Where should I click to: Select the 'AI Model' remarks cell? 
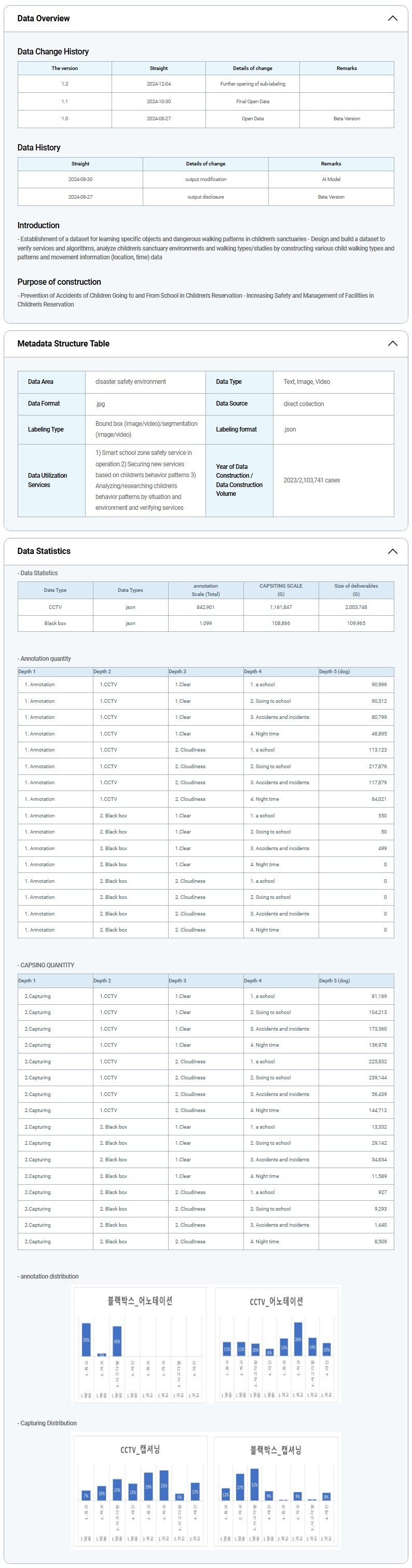[331, 179]
